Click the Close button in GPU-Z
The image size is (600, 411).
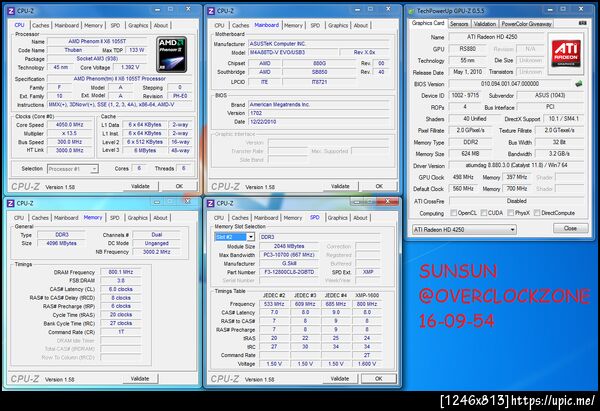click(x=570, y=228)
